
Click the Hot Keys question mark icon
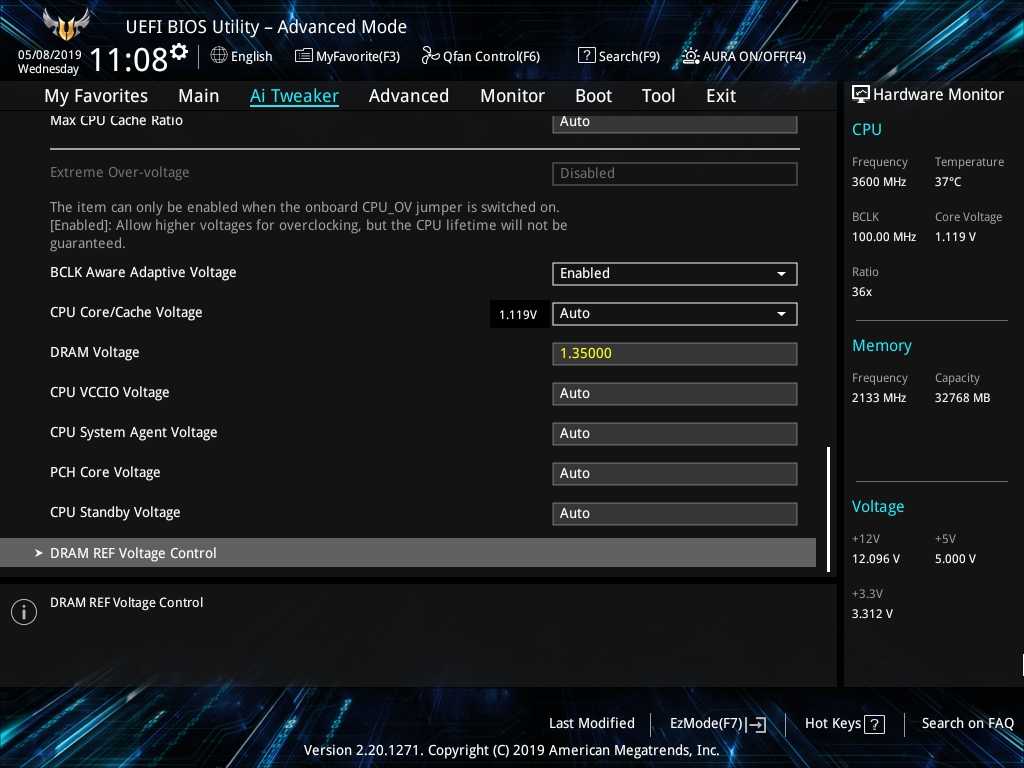click(x=874, y=724)
